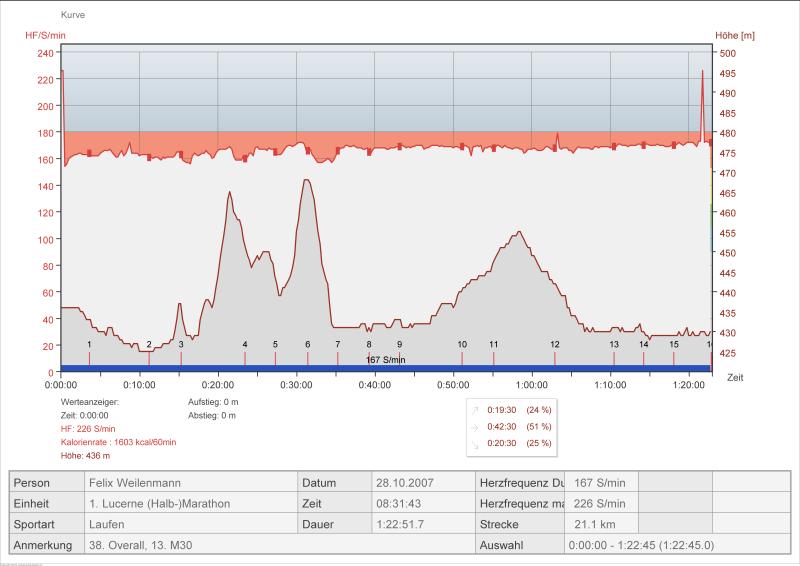Viewport: 800px width, 566px height.
Task: Click the HF/S/min axis label
Action: pos(46,36)
